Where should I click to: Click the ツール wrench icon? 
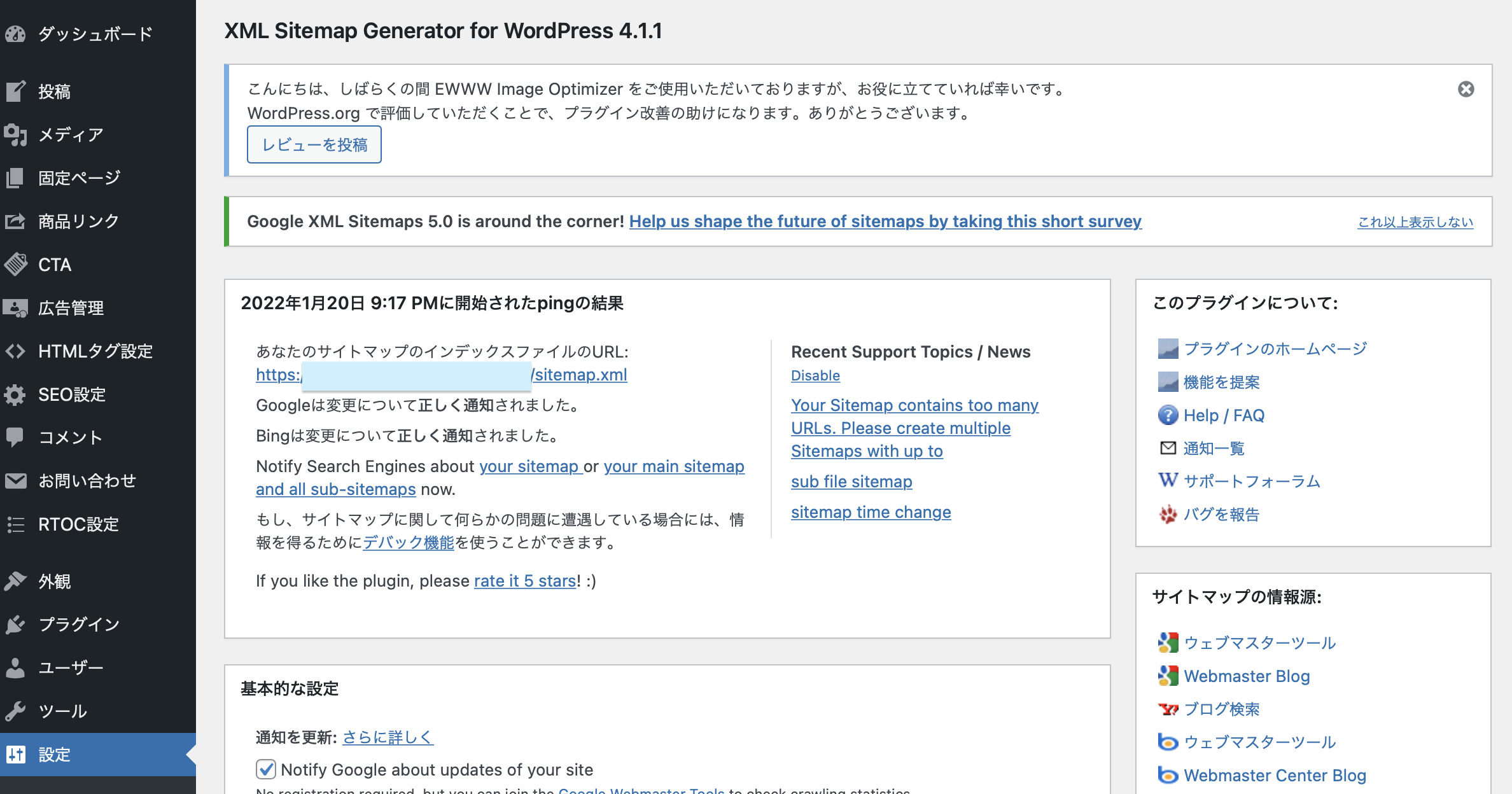[x=15, y=711]
